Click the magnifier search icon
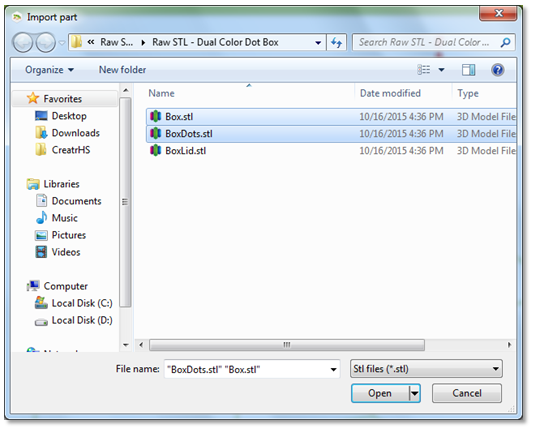Image resolution: width=535 pixels, height=431 pixels. click(505, 42)
